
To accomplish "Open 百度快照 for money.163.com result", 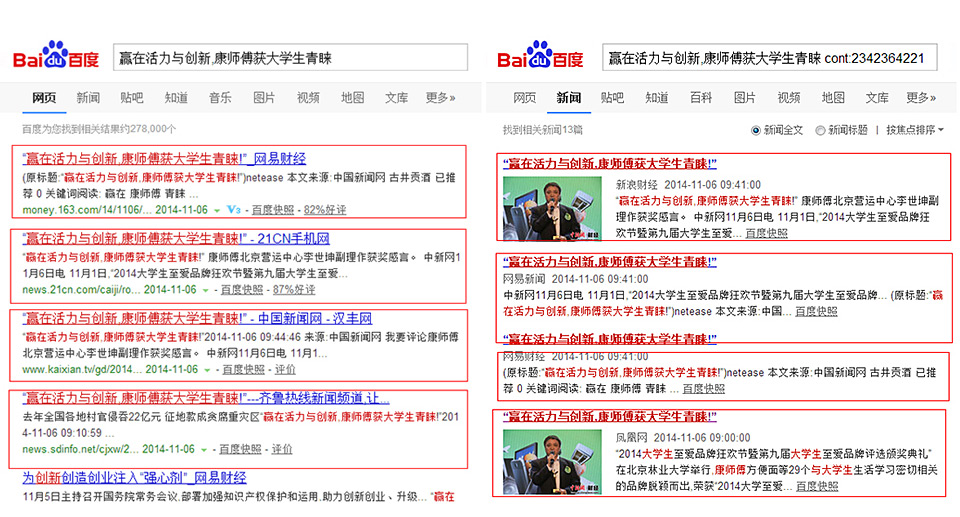I will click(273, 210).
